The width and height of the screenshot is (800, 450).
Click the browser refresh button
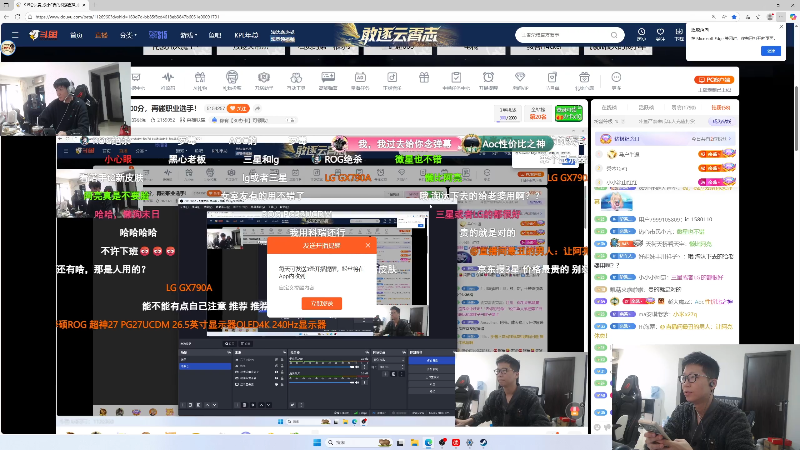(18, 17)
